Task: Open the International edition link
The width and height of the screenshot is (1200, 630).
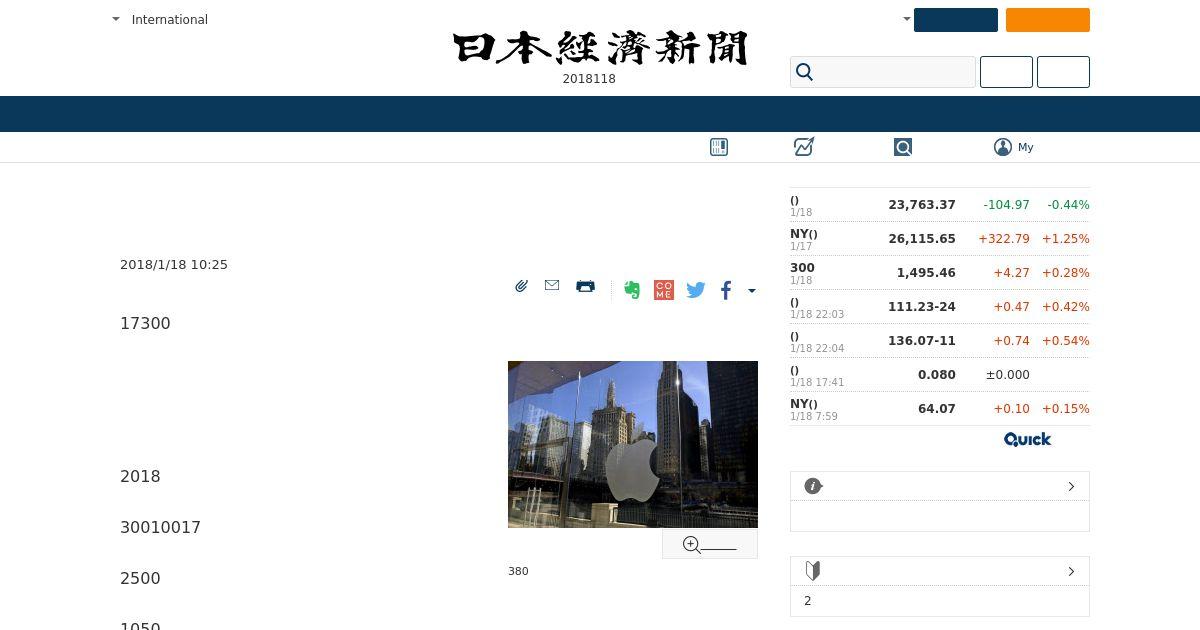Action: point(170,19)
